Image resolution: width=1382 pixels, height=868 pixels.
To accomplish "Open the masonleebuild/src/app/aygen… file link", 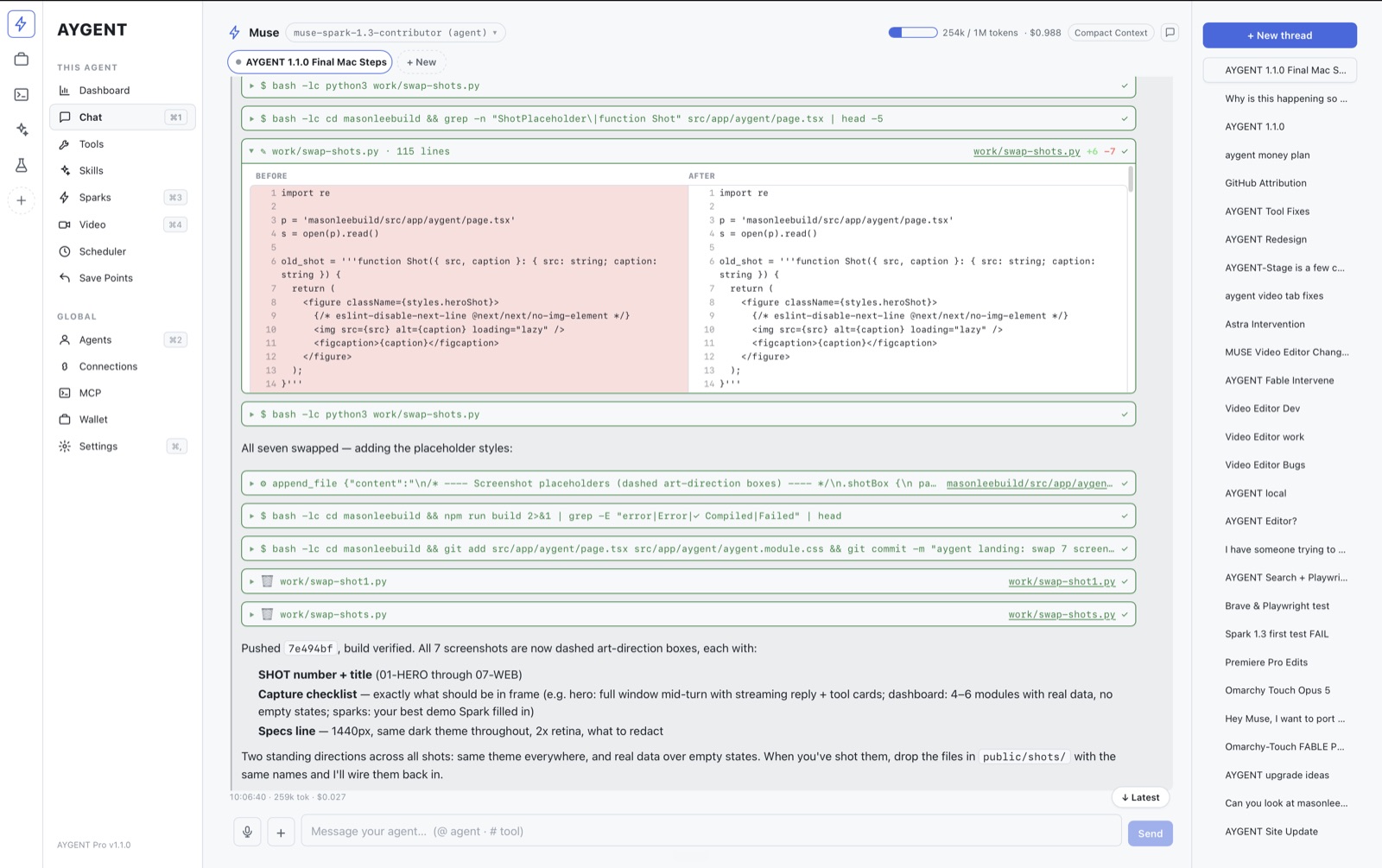I will point(1030,484).
